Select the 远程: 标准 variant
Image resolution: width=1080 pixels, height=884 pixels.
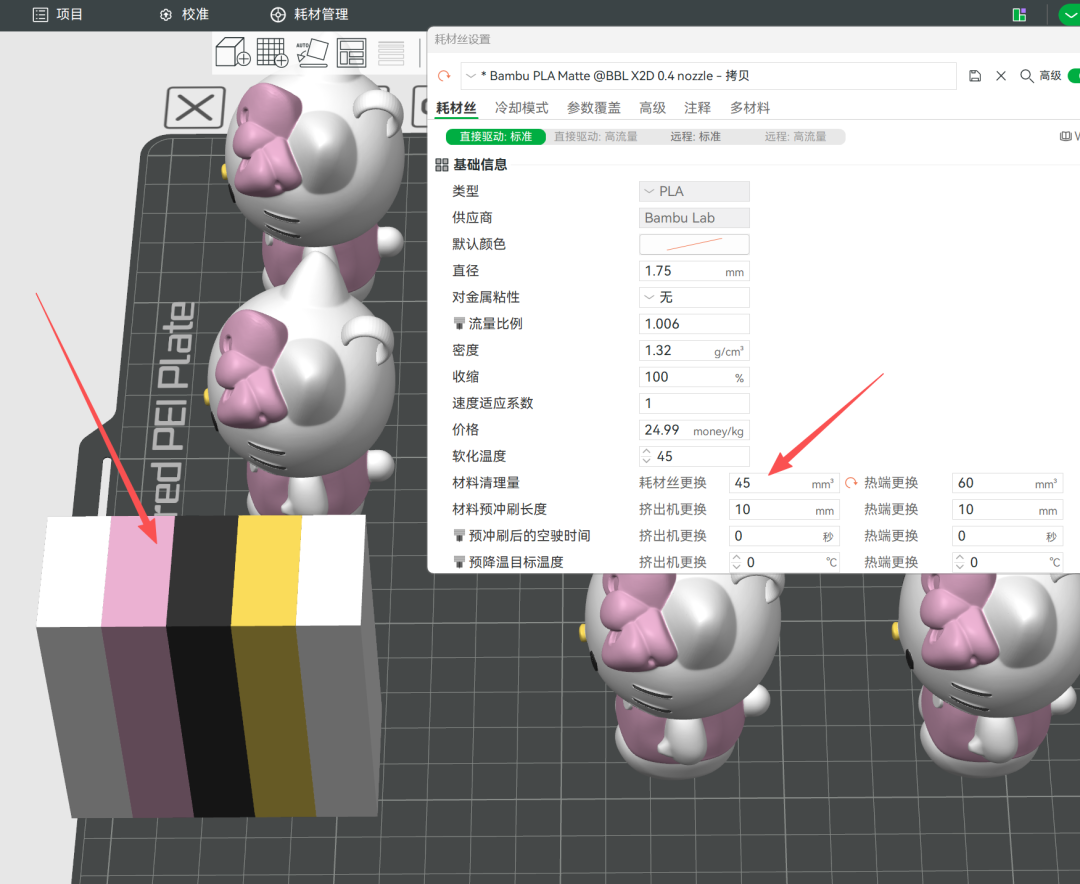pyautogui.click(x=696, y=136)
